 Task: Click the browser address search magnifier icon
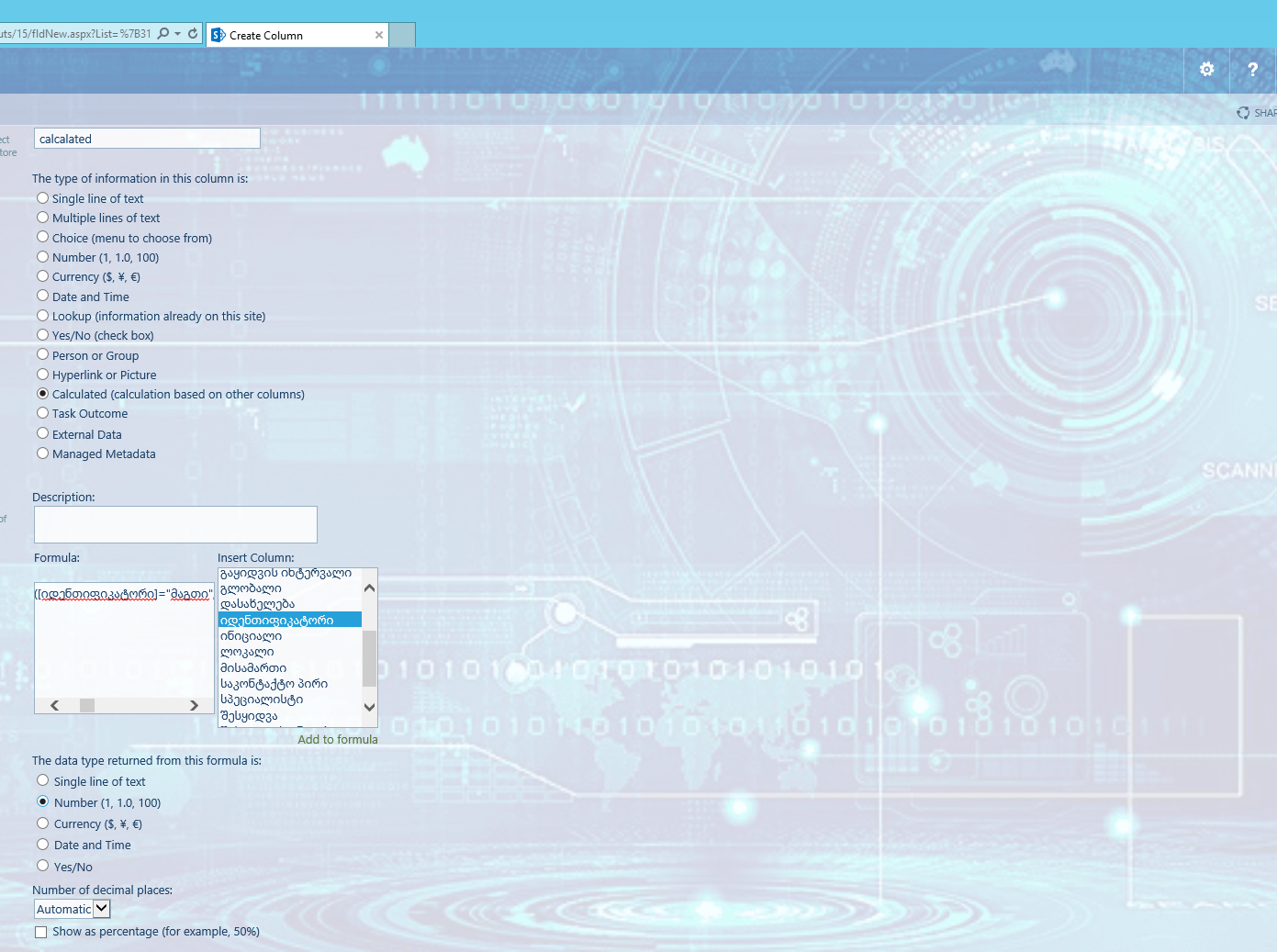click(x=163, y=34)
